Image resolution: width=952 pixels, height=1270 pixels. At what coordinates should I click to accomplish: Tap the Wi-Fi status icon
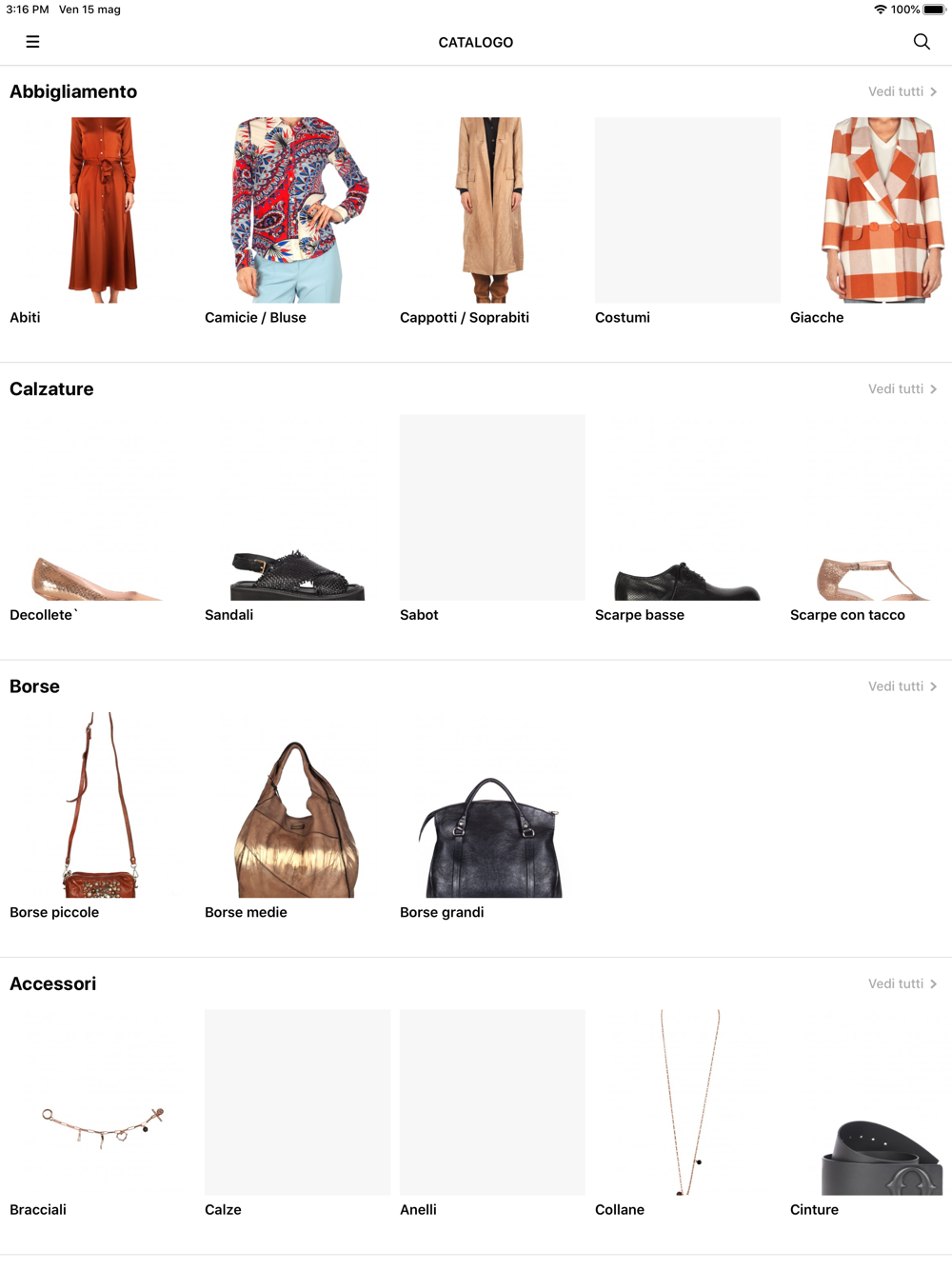tap(880, 10)
